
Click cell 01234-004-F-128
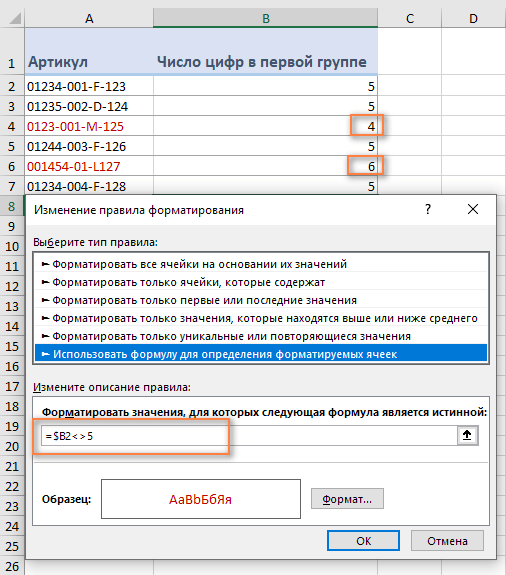tap(89, 186)
